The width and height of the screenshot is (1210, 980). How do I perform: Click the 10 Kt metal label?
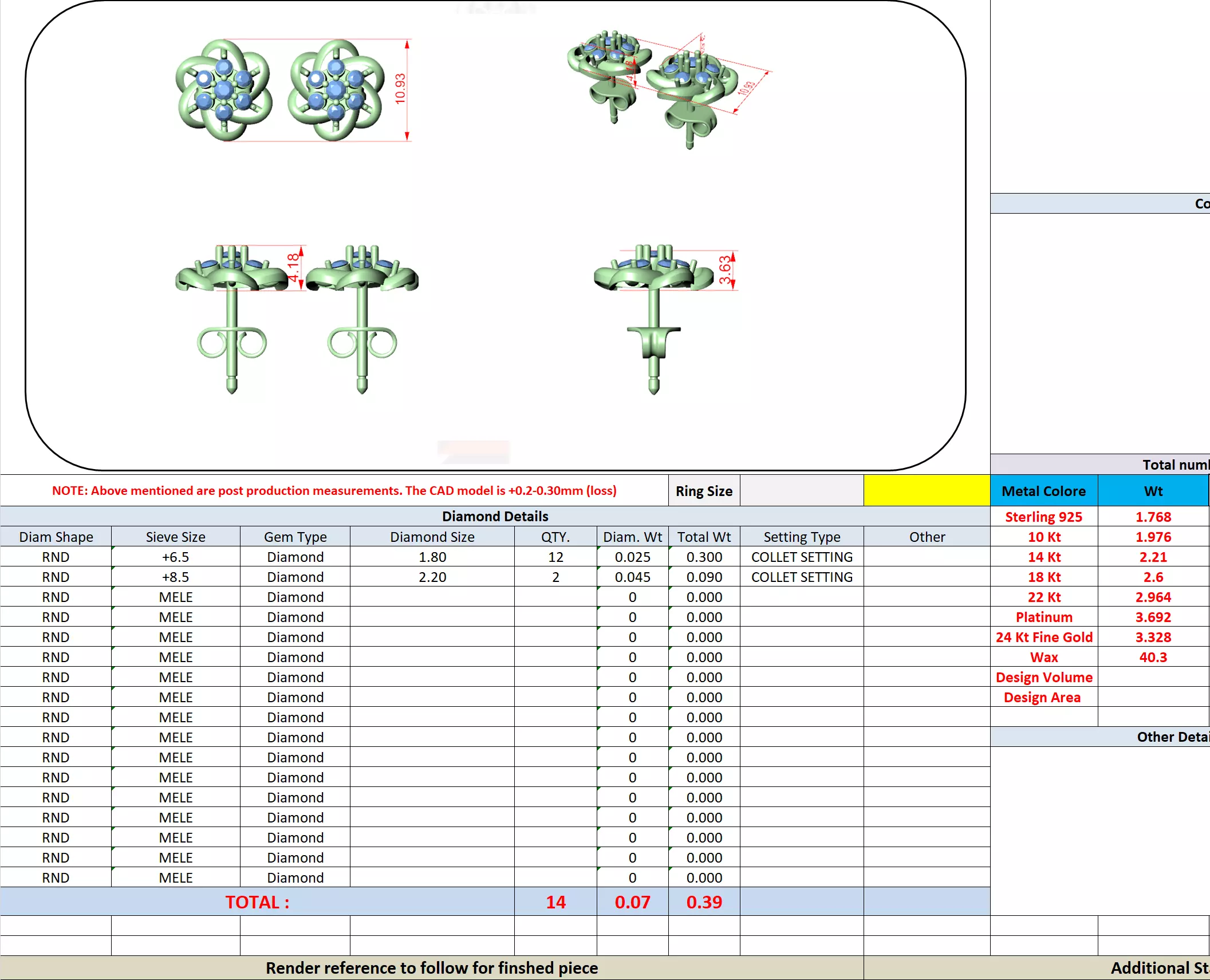(1044, 537)
